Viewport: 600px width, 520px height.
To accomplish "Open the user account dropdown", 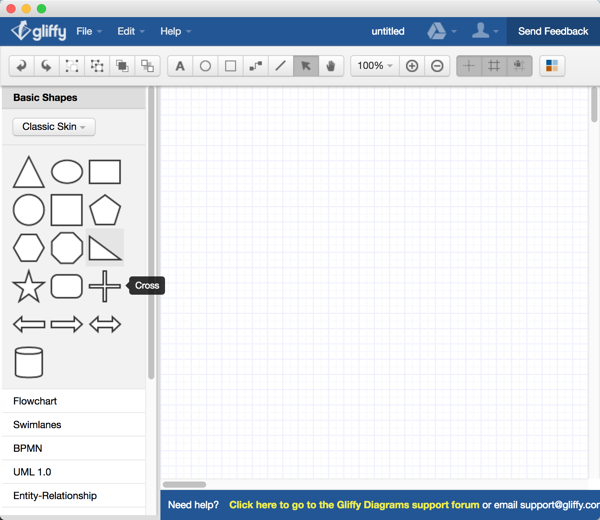I will 484,31.
